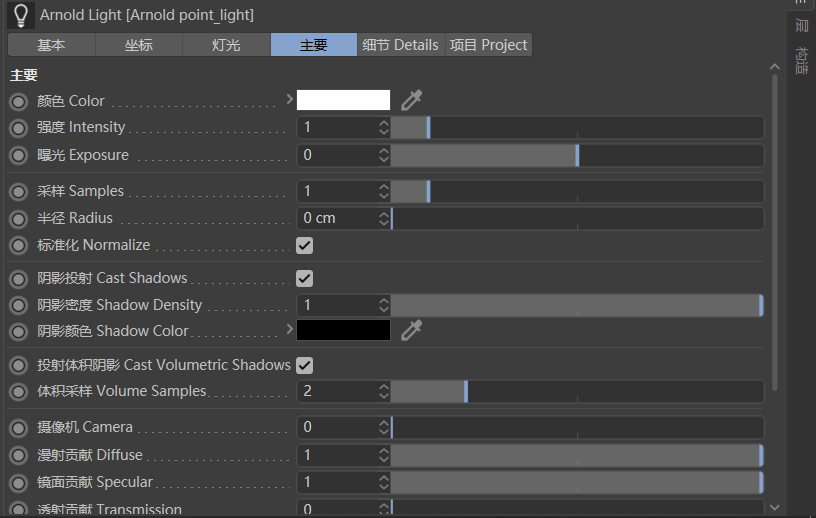Click the Volume Samples slider bar
Image resolution: width=816 pixels, height=518 pixels.
click(x=577, y=391)
